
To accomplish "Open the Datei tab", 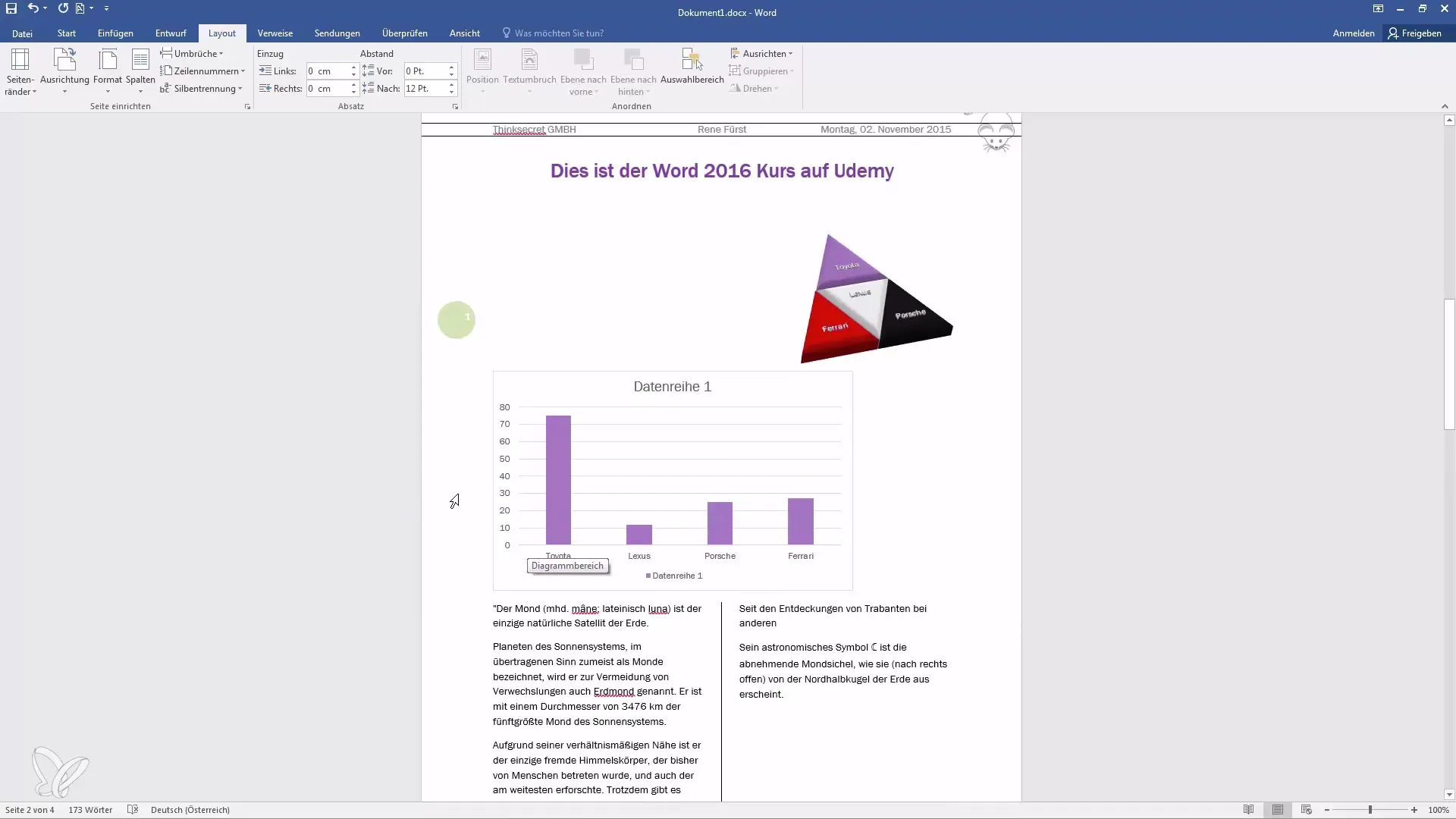I will [22, 33].
